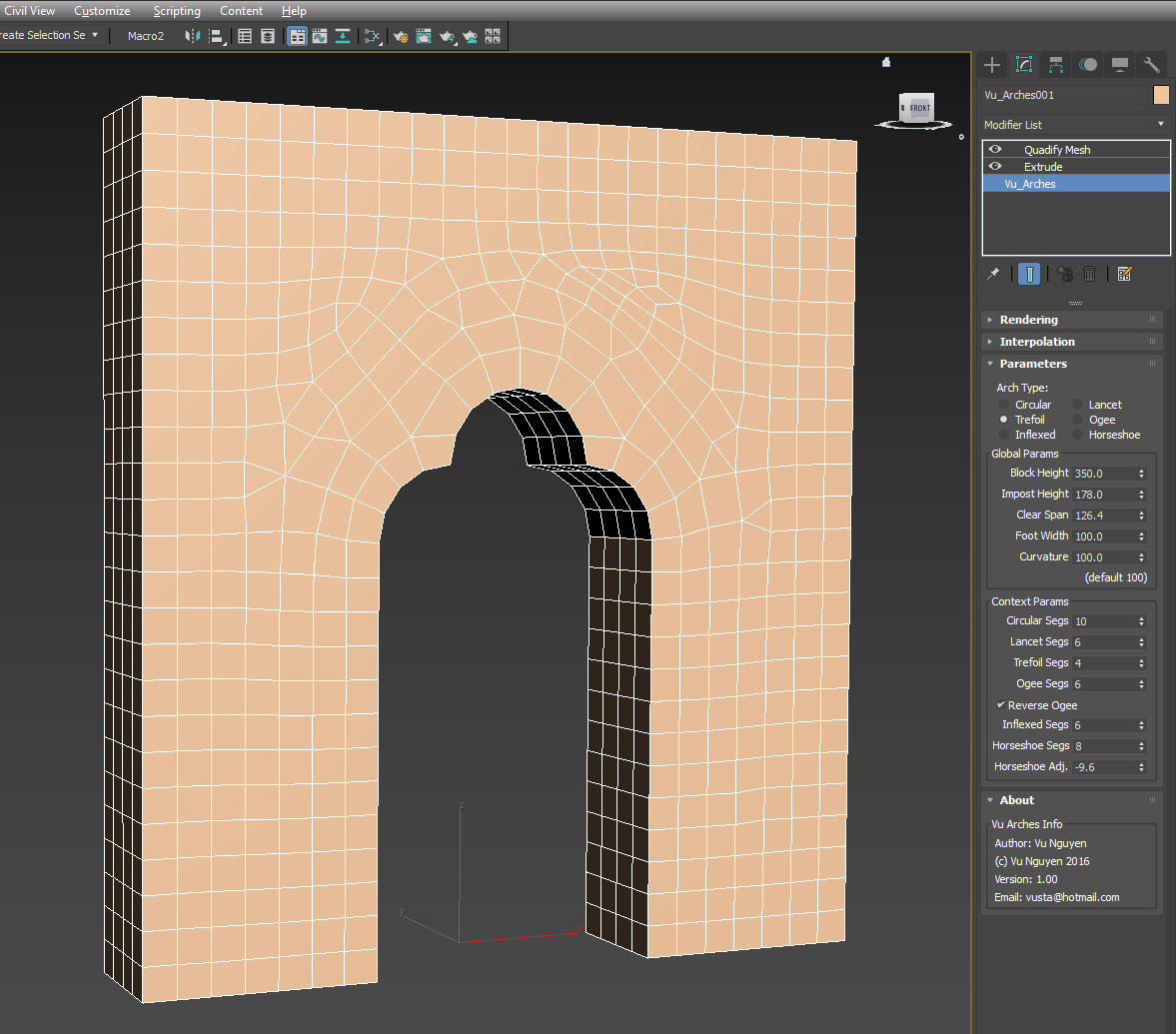Open the Customize menu
This screenshot has width=1176, height=1034.
(102, 11)
